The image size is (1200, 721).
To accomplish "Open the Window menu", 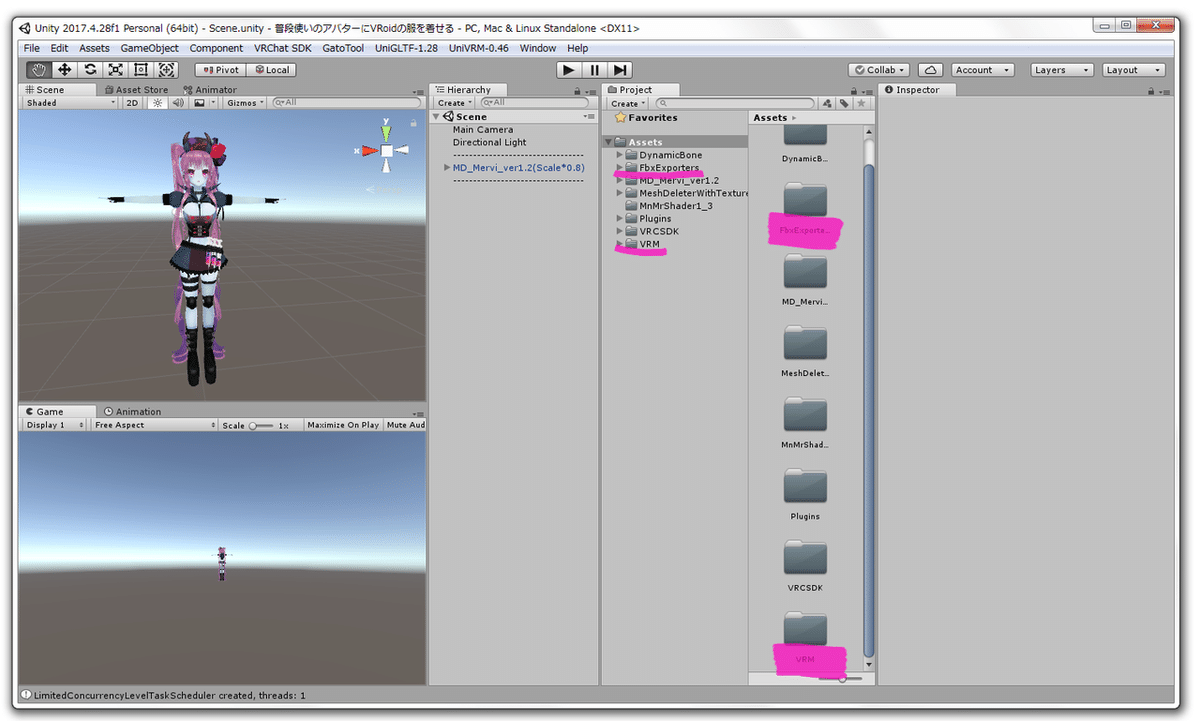I will coord(538,48).
